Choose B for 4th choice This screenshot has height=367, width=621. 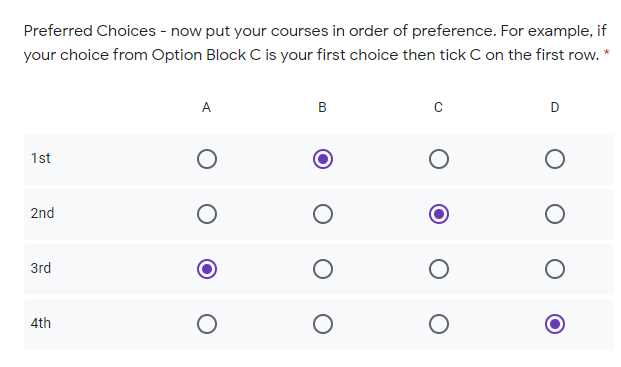pyautogui.click(x=323, y=324)
